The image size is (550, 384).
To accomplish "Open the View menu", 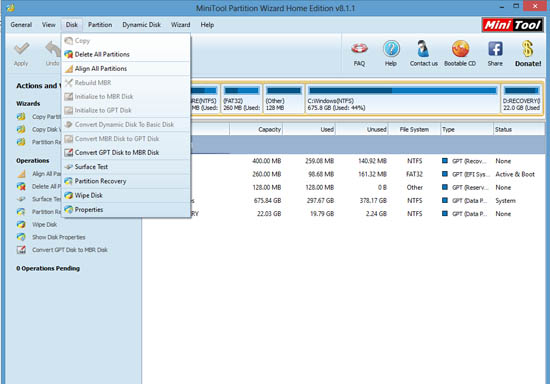I will coord(48,25).
